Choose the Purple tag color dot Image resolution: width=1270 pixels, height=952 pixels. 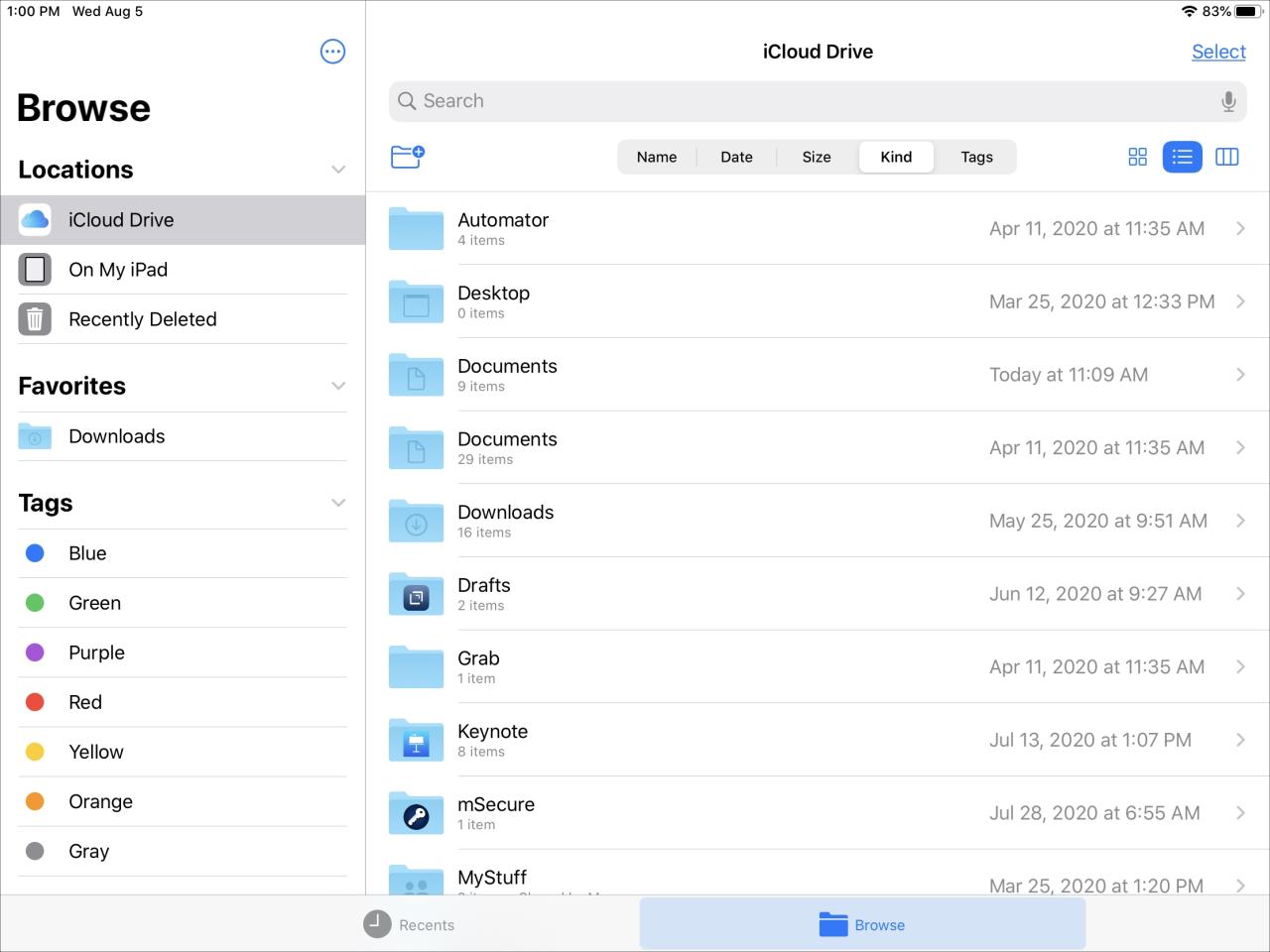35,653
